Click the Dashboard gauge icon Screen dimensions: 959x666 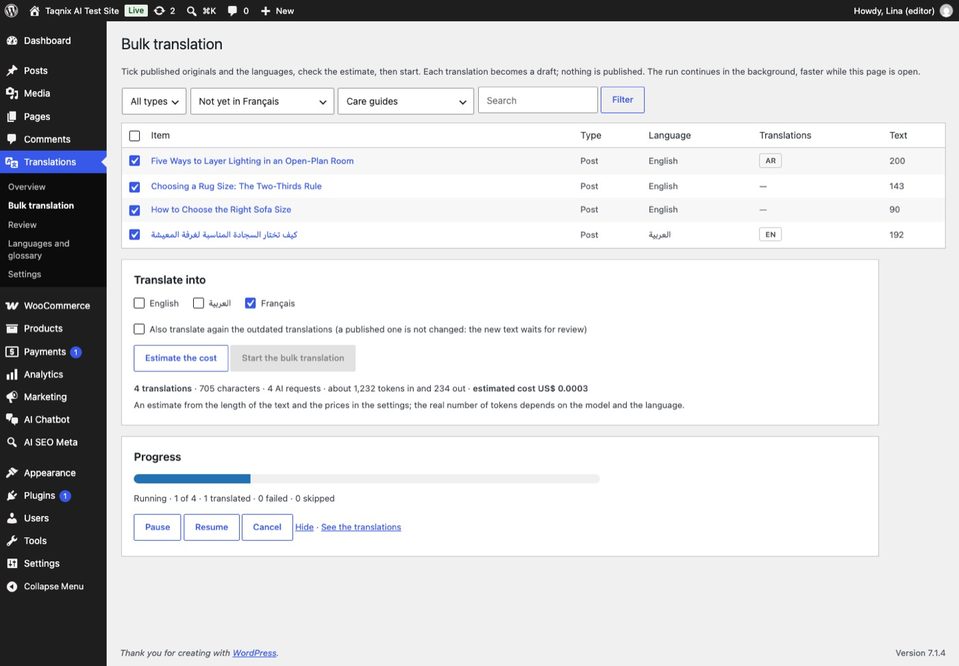12,41
